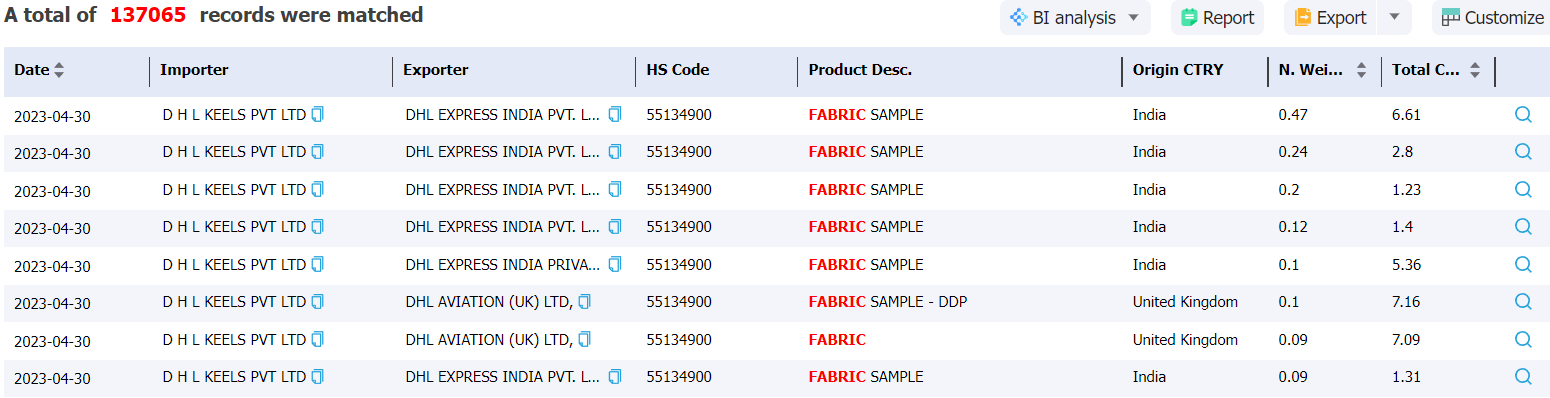1550x398 pixels.
Task: Copy DHL EXPRESS INDIA PRIVA... exporter name
Action: (x=615, y=264)
